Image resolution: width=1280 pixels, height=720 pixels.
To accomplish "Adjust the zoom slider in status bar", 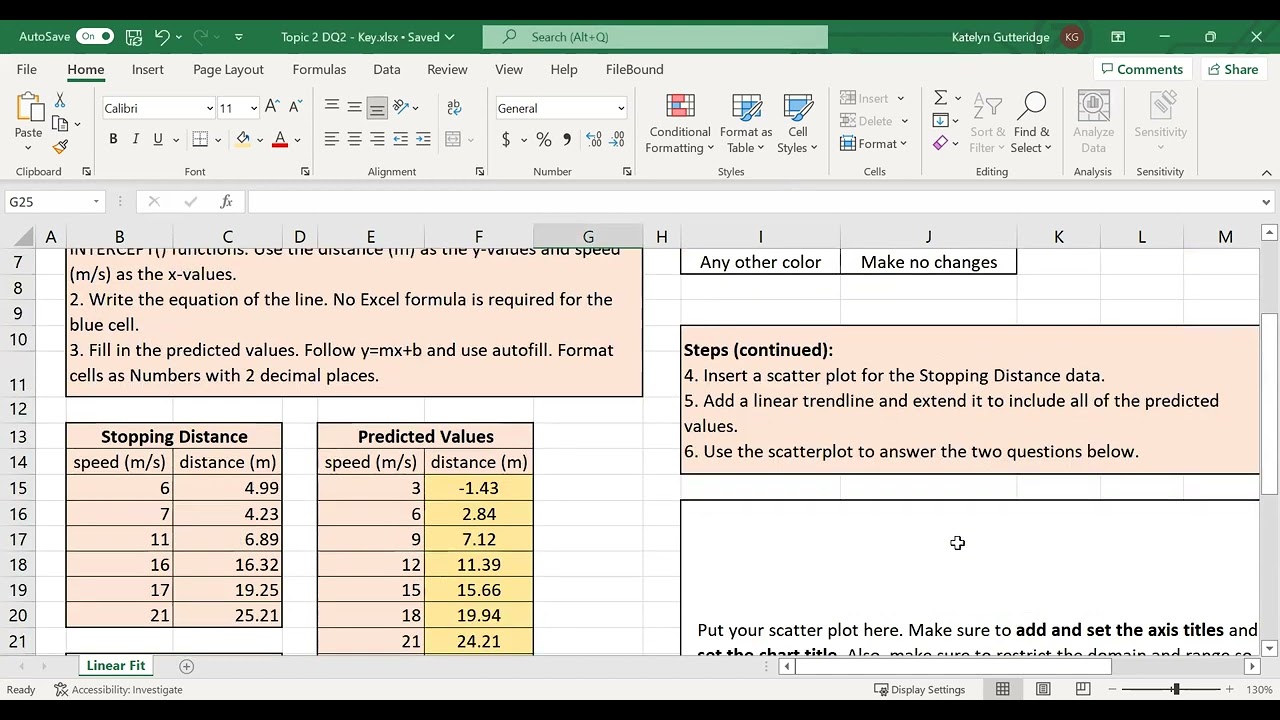I will pos(1175,689).
